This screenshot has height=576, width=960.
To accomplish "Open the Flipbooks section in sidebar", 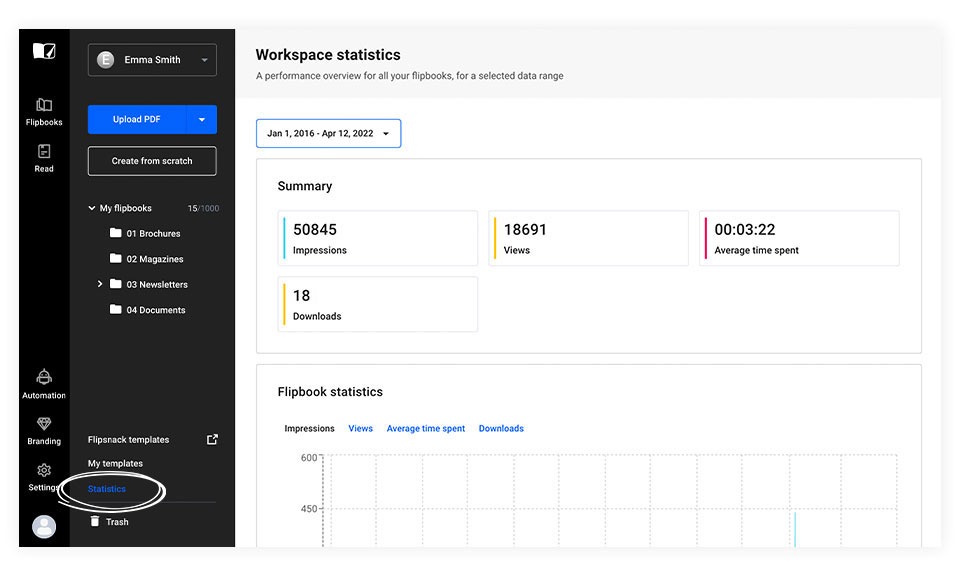I will [43, 112].
